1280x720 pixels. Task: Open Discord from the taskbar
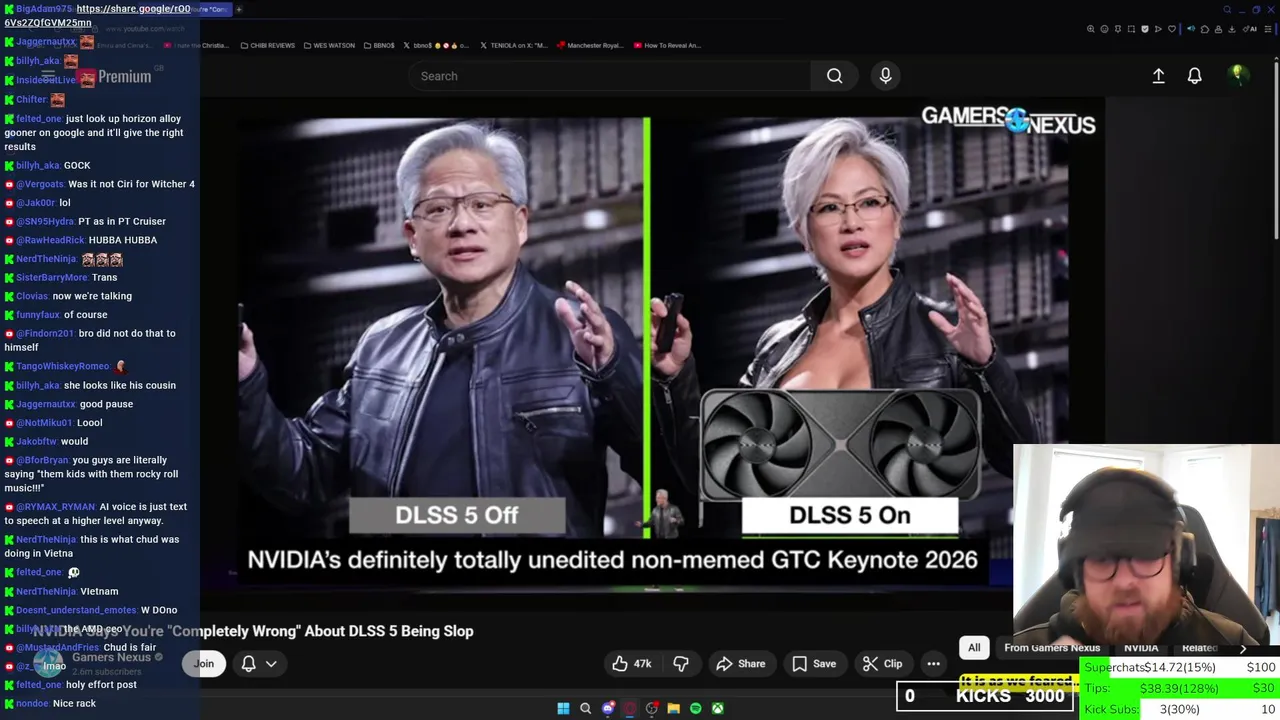[x=608, y=709]
